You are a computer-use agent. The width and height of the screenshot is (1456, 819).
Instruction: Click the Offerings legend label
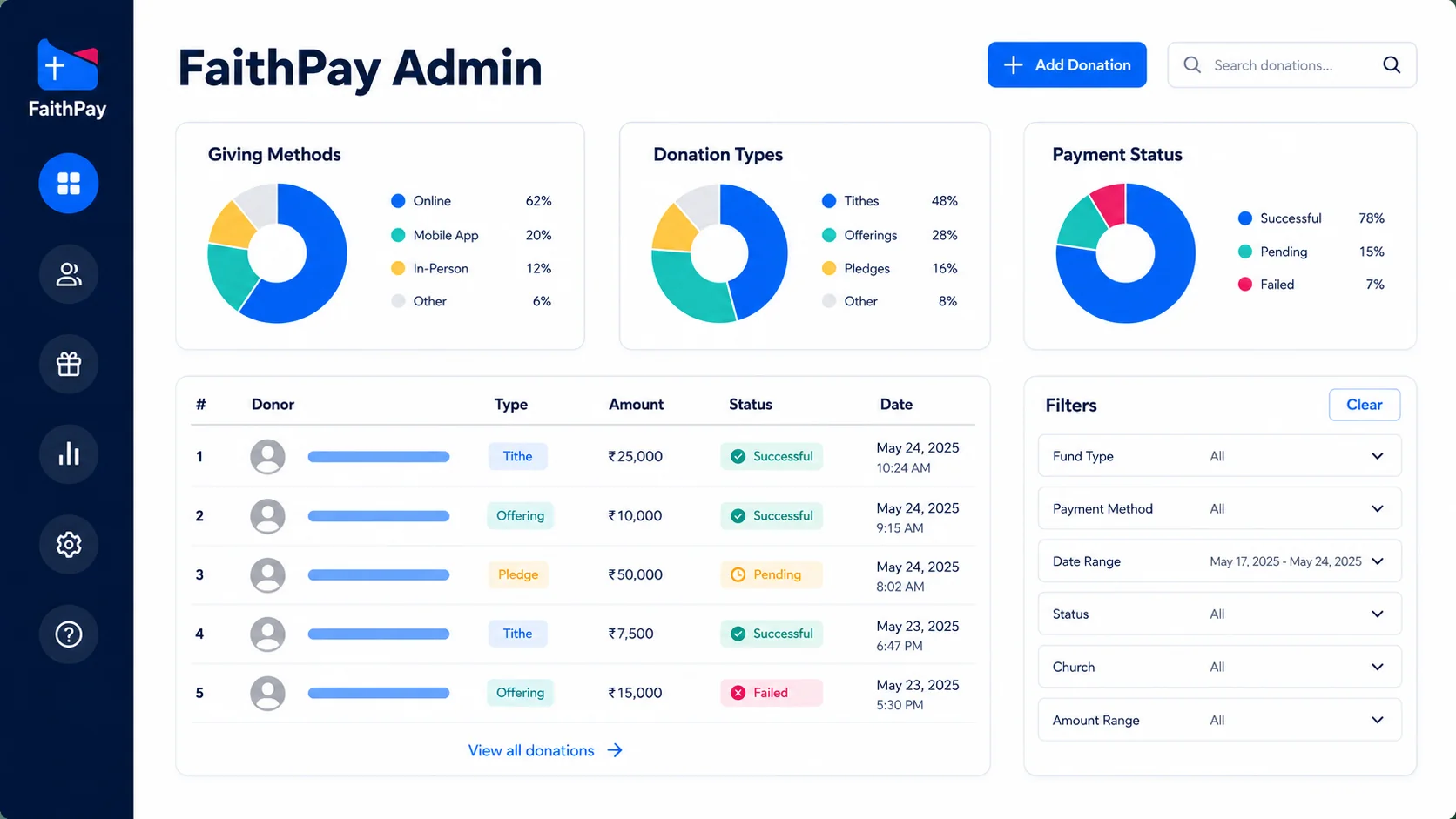(870, 235)
